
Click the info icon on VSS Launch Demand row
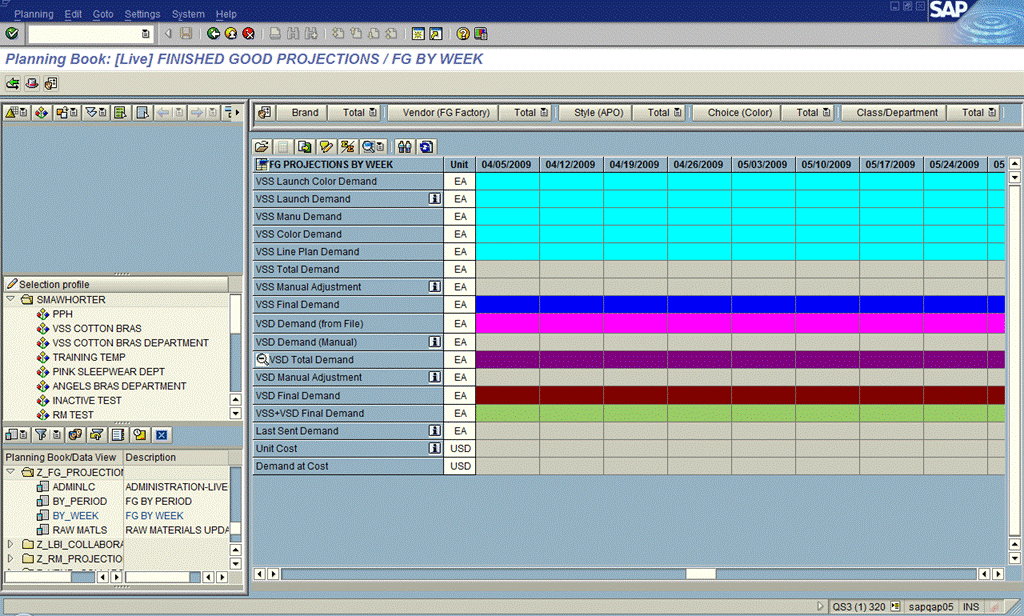tap(434, 199)
